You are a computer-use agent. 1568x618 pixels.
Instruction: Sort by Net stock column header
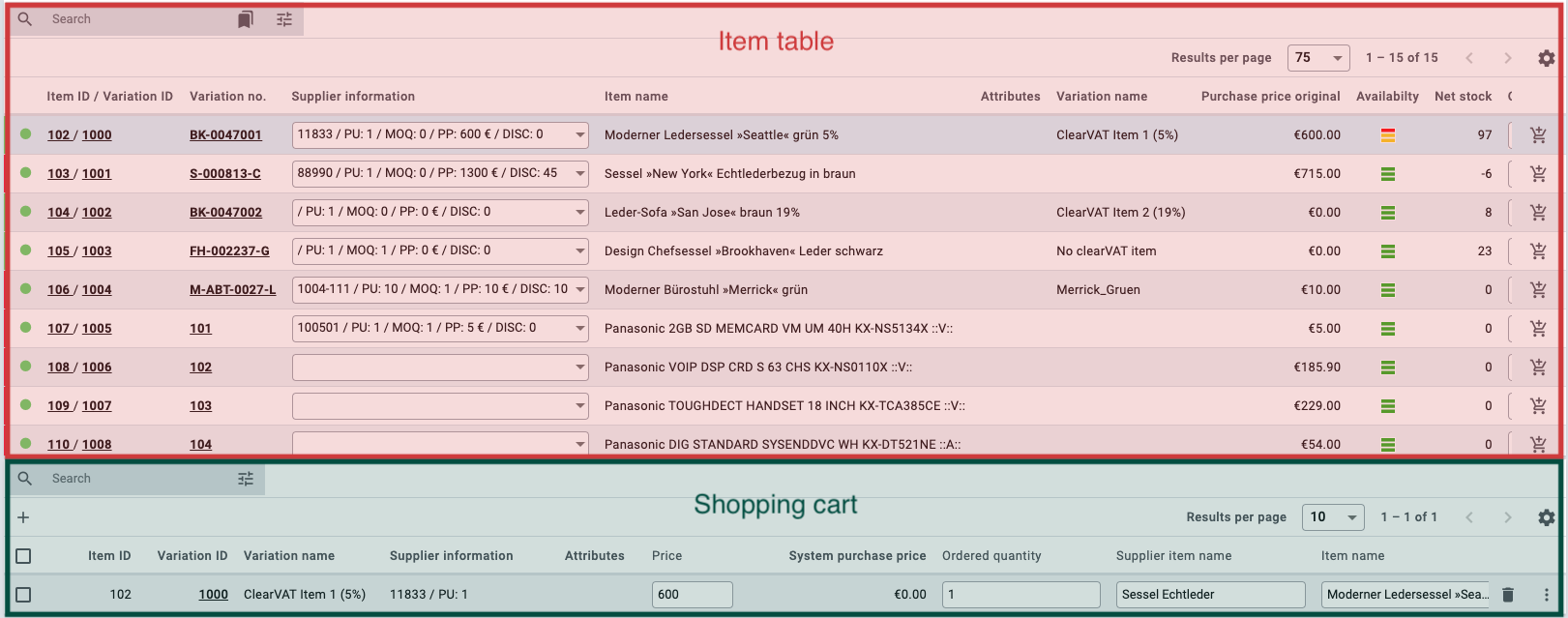[1463, 97]
